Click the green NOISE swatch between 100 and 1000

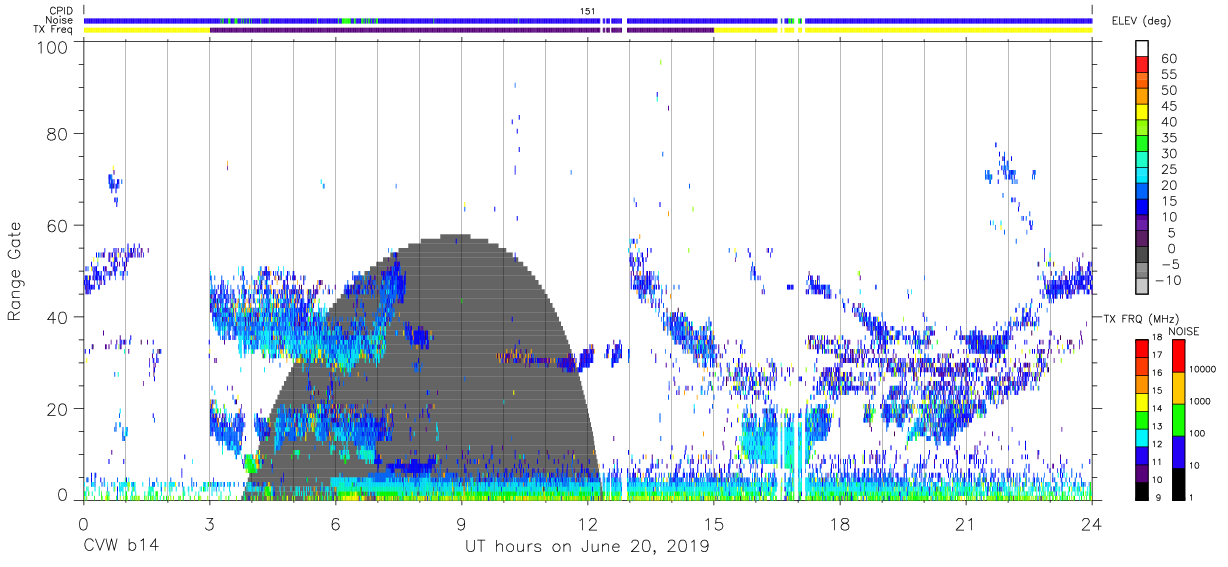click(x=1178, y=419)
